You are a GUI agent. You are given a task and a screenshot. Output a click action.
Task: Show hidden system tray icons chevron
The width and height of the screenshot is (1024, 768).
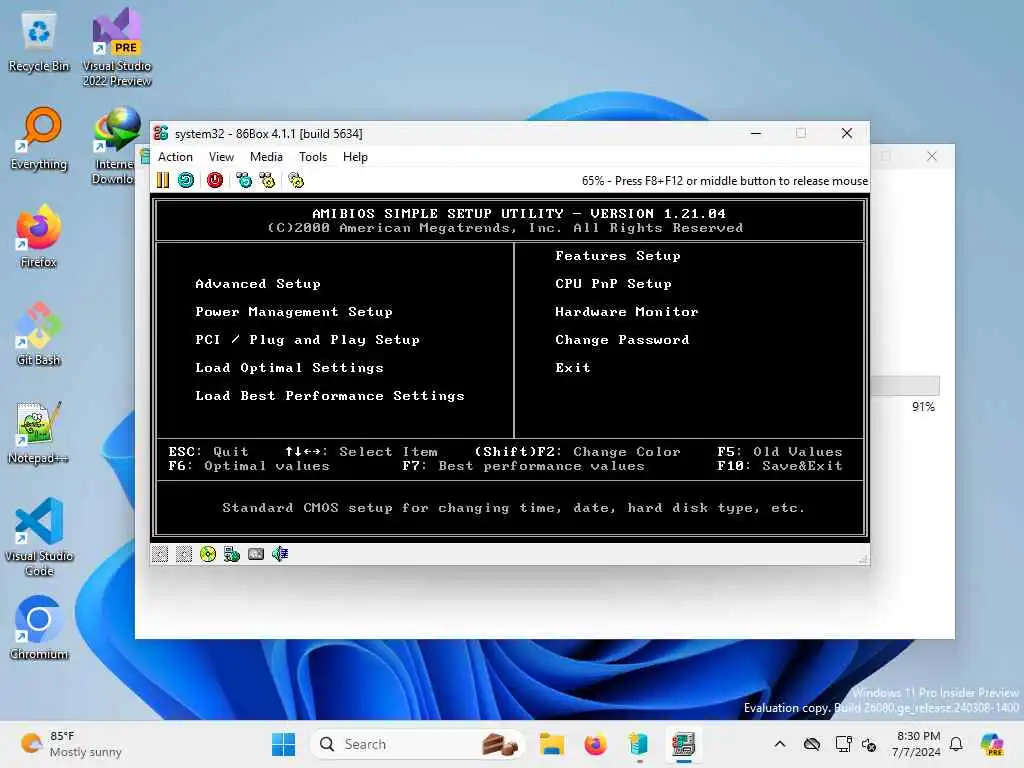coord(780,744)
